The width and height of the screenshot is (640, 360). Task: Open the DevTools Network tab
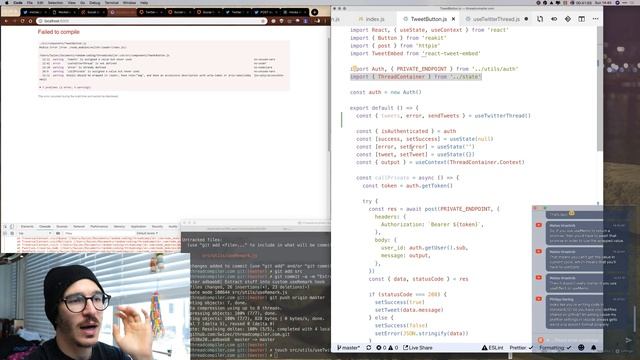click(79, 227)
